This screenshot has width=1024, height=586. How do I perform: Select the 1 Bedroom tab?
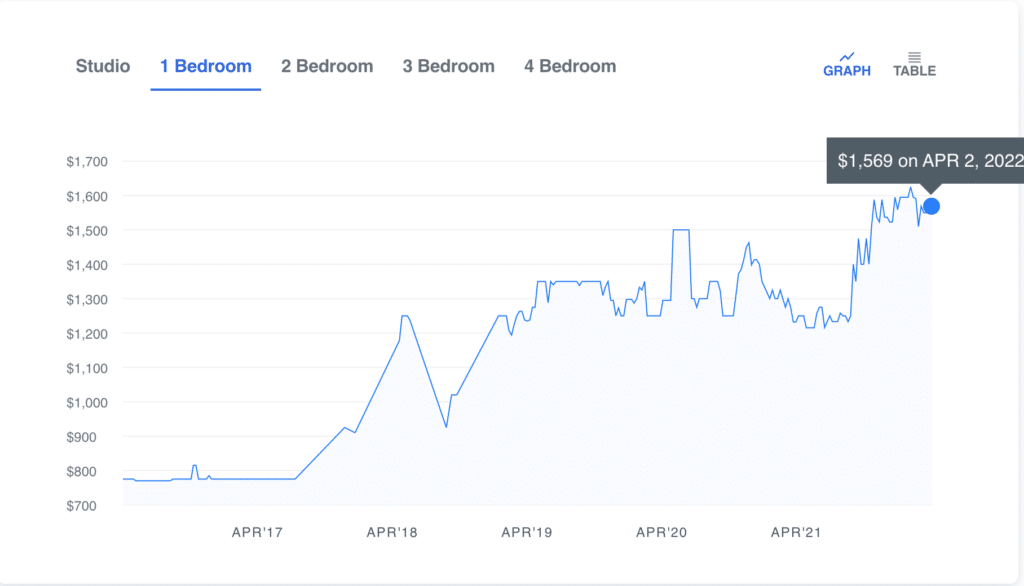click(205, 66)
